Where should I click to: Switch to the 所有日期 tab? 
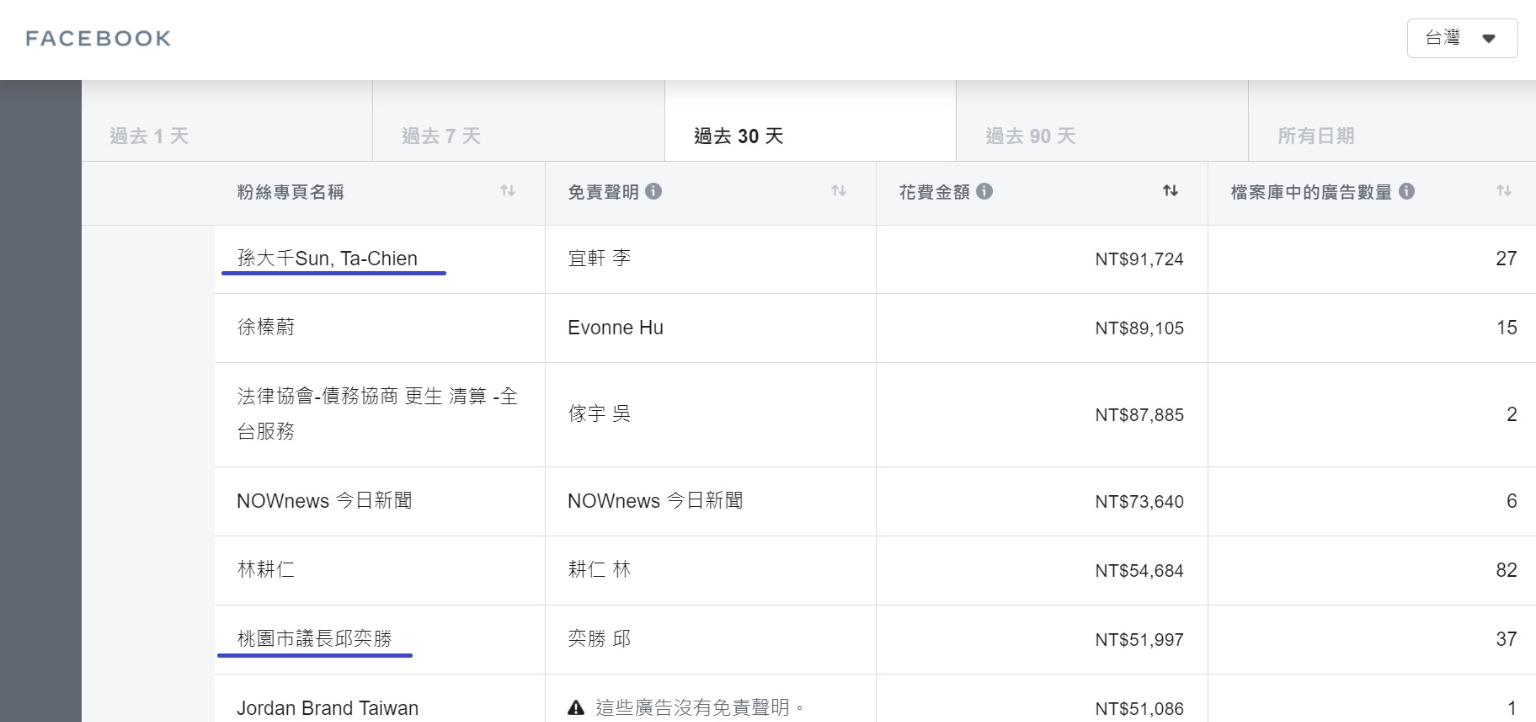pos(1315,136)
